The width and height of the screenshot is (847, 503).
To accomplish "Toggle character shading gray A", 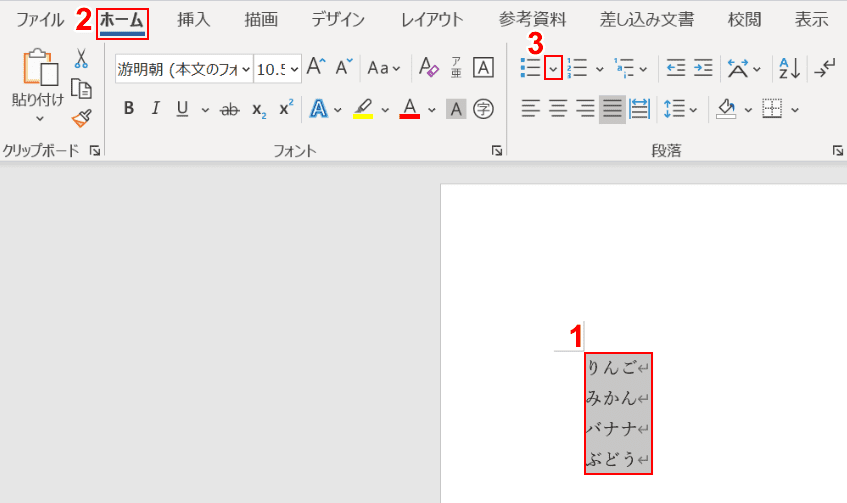I will click(456, 109).
